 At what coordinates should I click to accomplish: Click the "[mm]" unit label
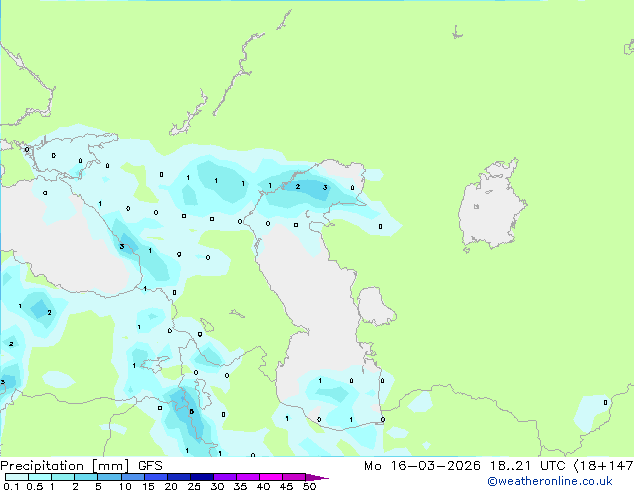[110, 466]
